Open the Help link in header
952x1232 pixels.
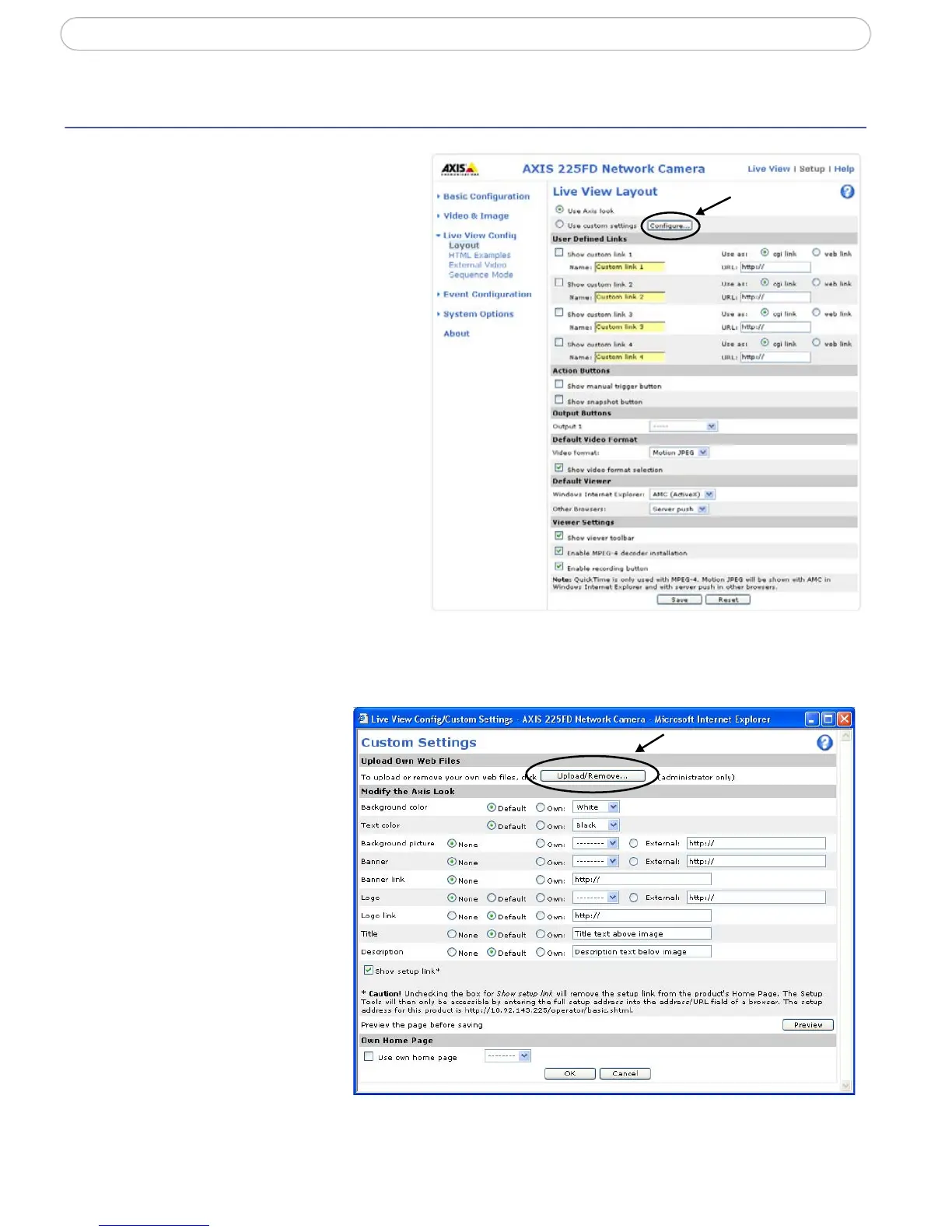click(x=844, y=169)
